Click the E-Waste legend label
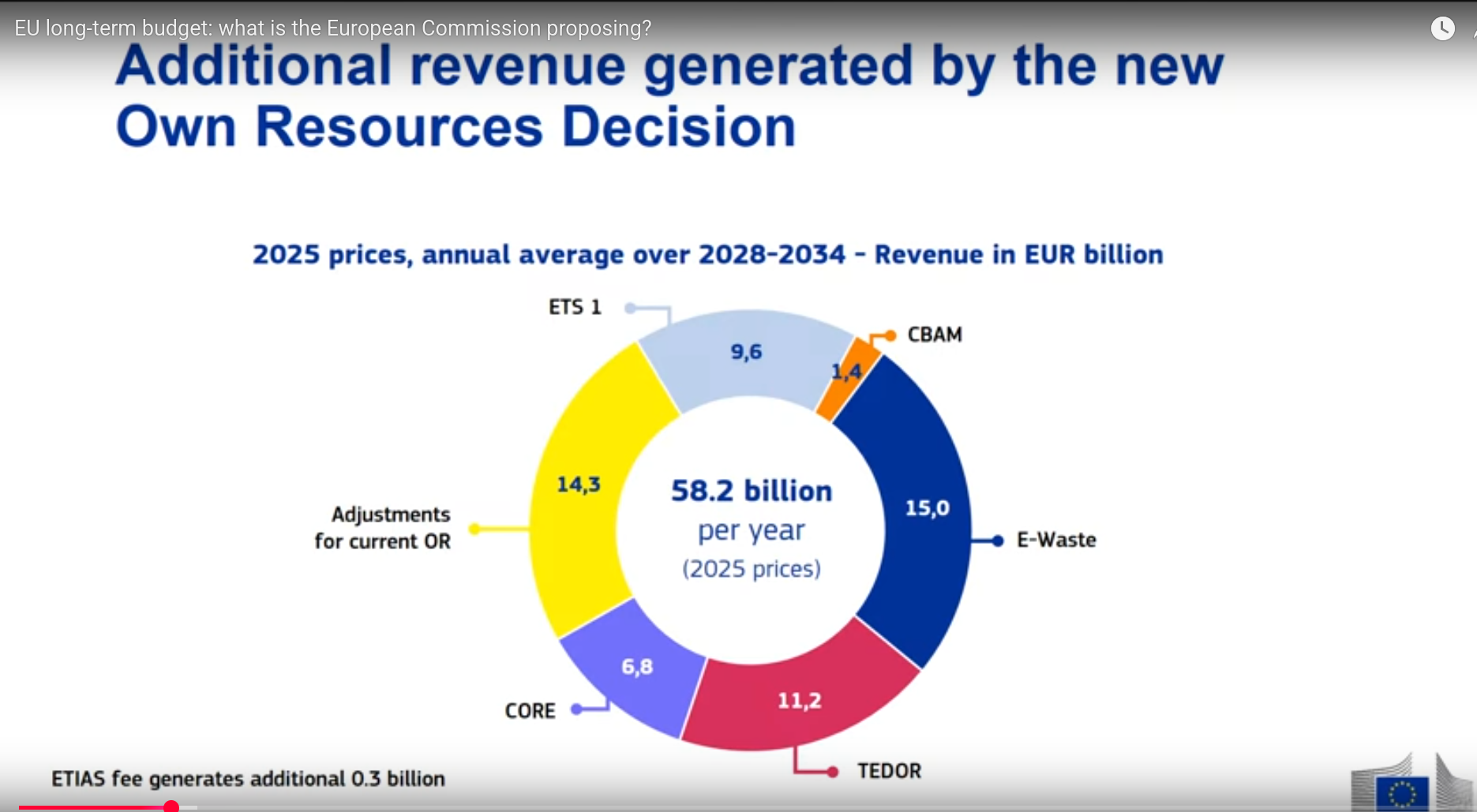This screenshot has width=1477, height=812. pos(1055,540)
